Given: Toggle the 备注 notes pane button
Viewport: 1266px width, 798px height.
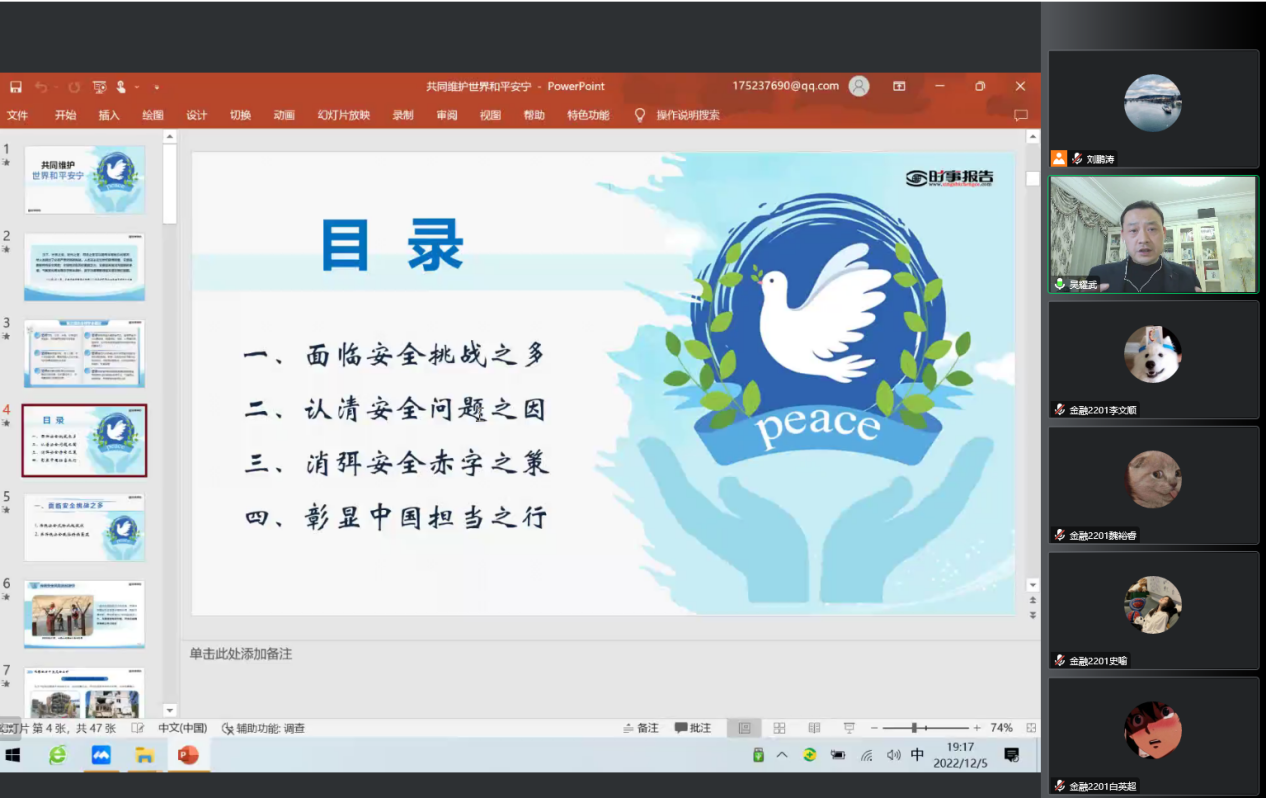Looking at the screenshot, I should pyautogui.click(x=640, y=728).
